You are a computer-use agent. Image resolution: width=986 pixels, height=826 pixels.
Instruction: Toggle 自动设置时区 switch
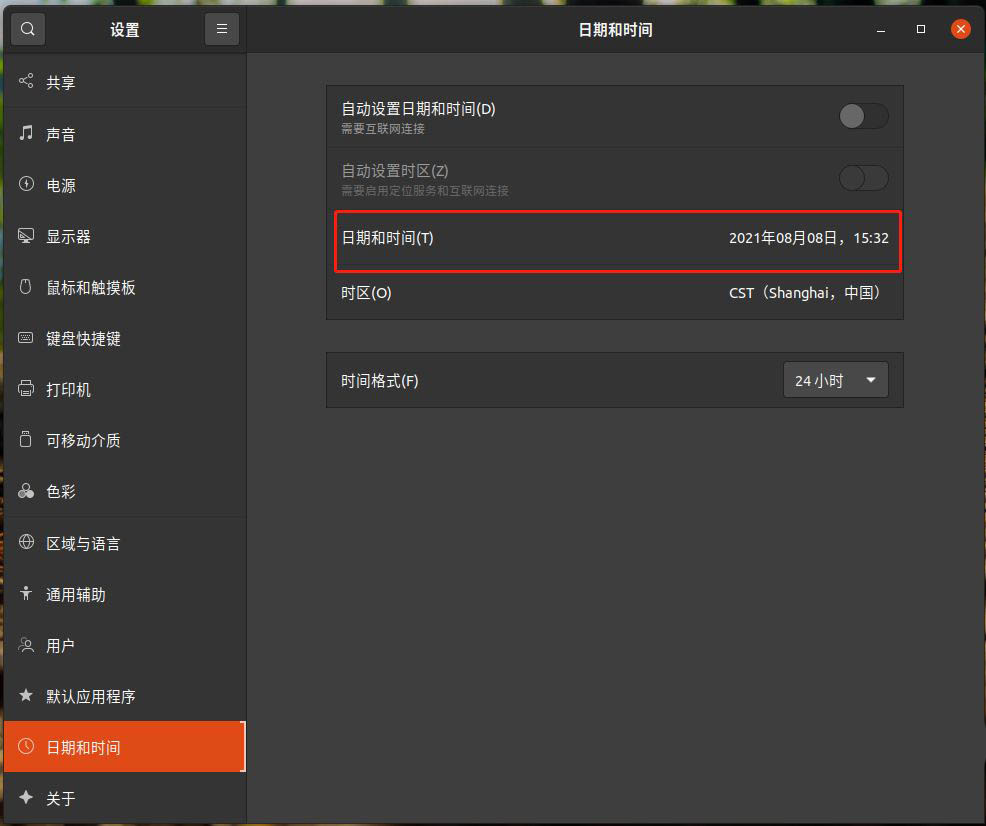coord(863,178)
